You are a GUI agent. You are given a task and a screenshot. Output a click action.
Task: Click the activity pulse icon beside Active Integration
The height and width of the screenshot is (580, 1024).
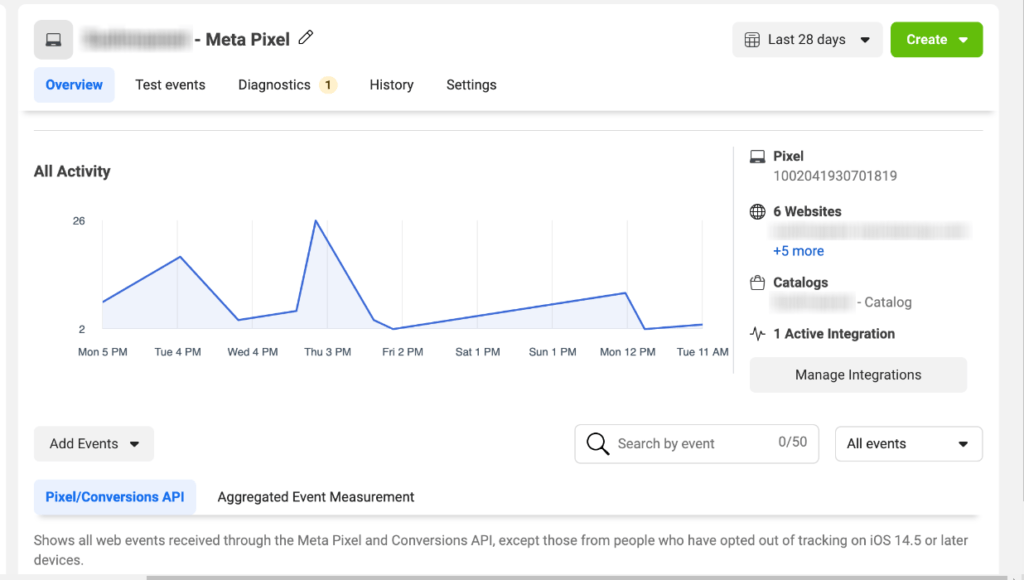[x=758, y=334]
